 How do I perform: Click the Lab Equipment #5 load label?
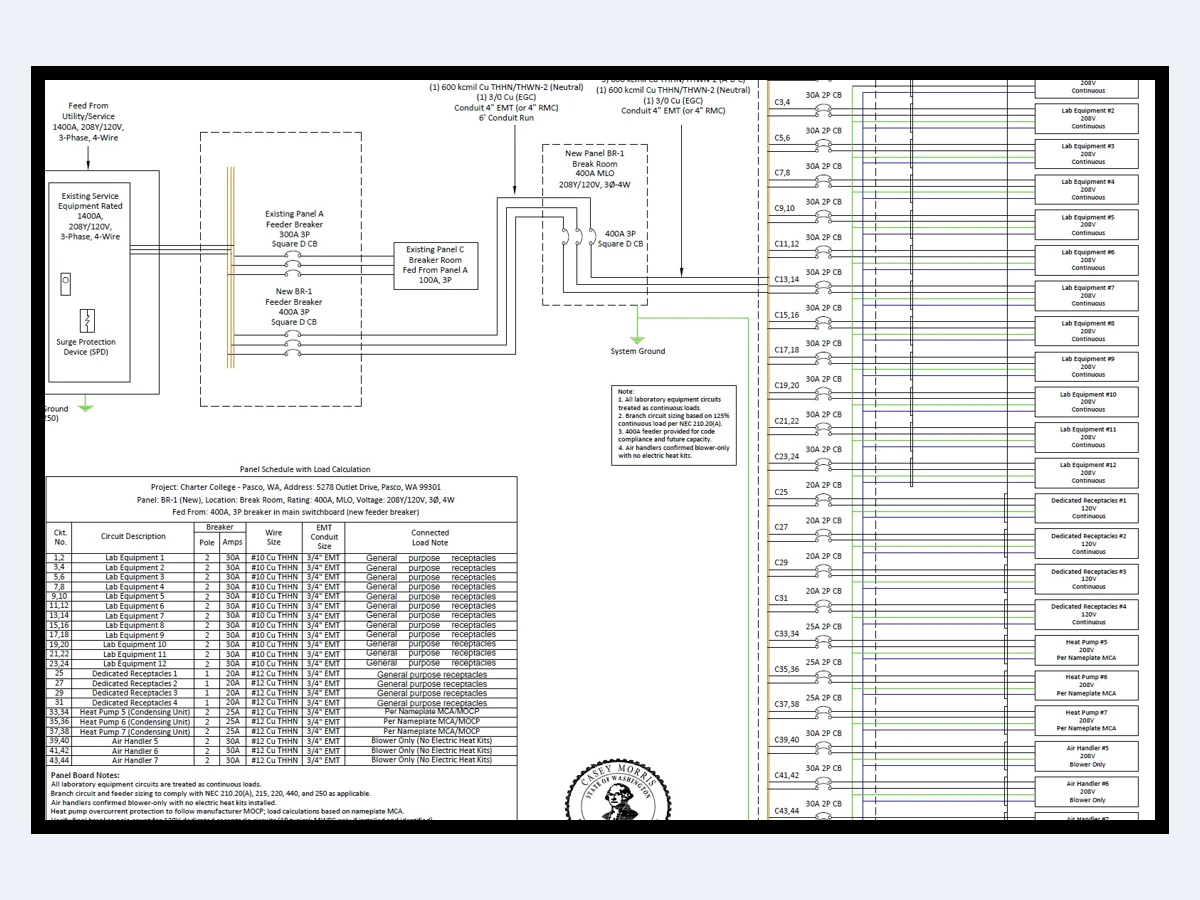1085,225
